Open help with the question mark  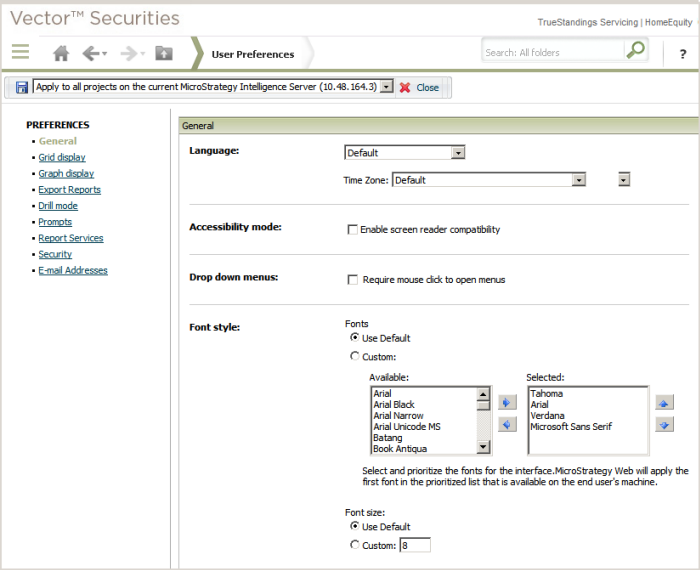pyautogui.click(x=683, y=54)
